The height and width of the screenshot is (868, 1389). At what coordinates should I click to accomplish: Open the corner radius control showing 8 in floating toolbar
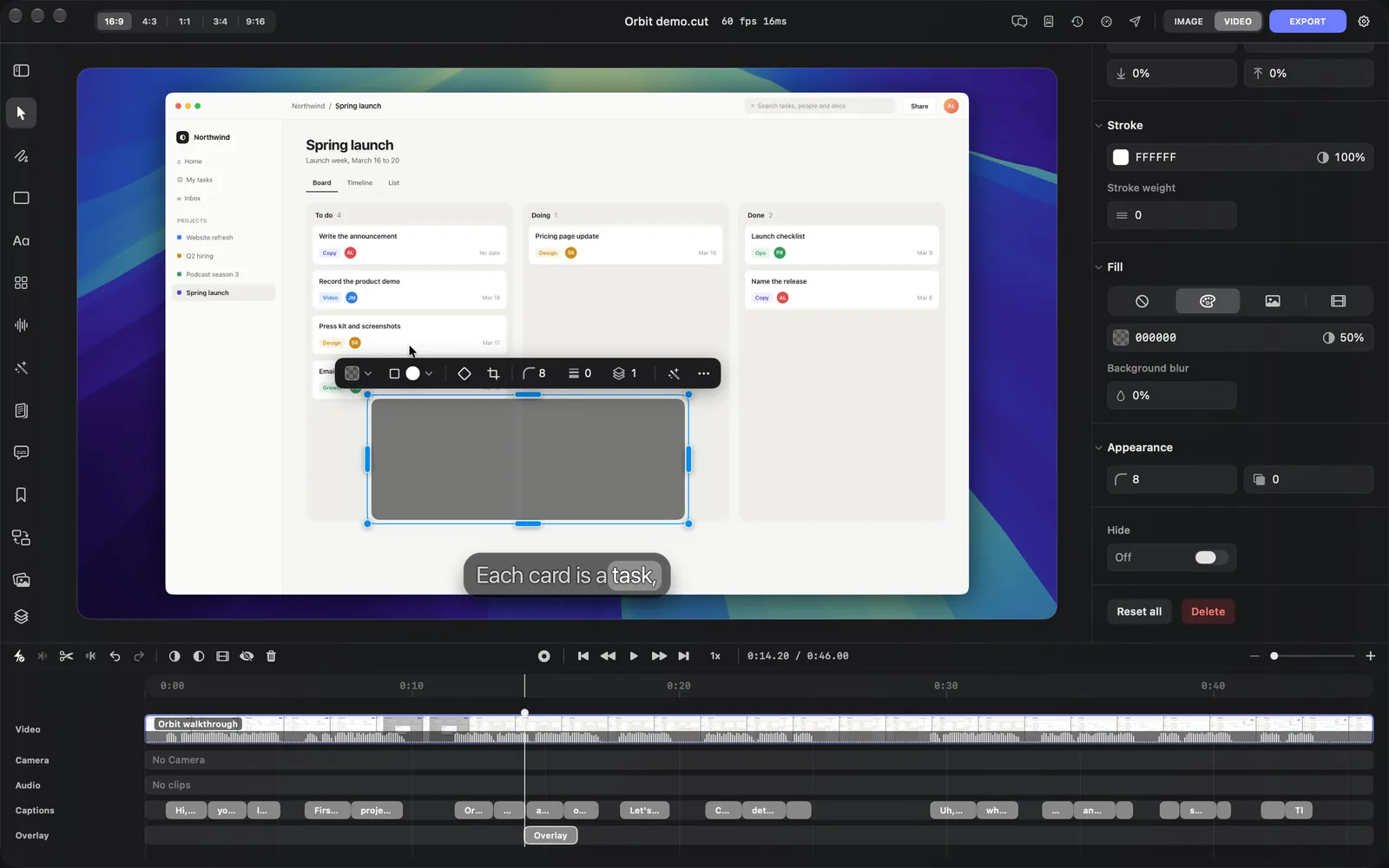[534, 373]
